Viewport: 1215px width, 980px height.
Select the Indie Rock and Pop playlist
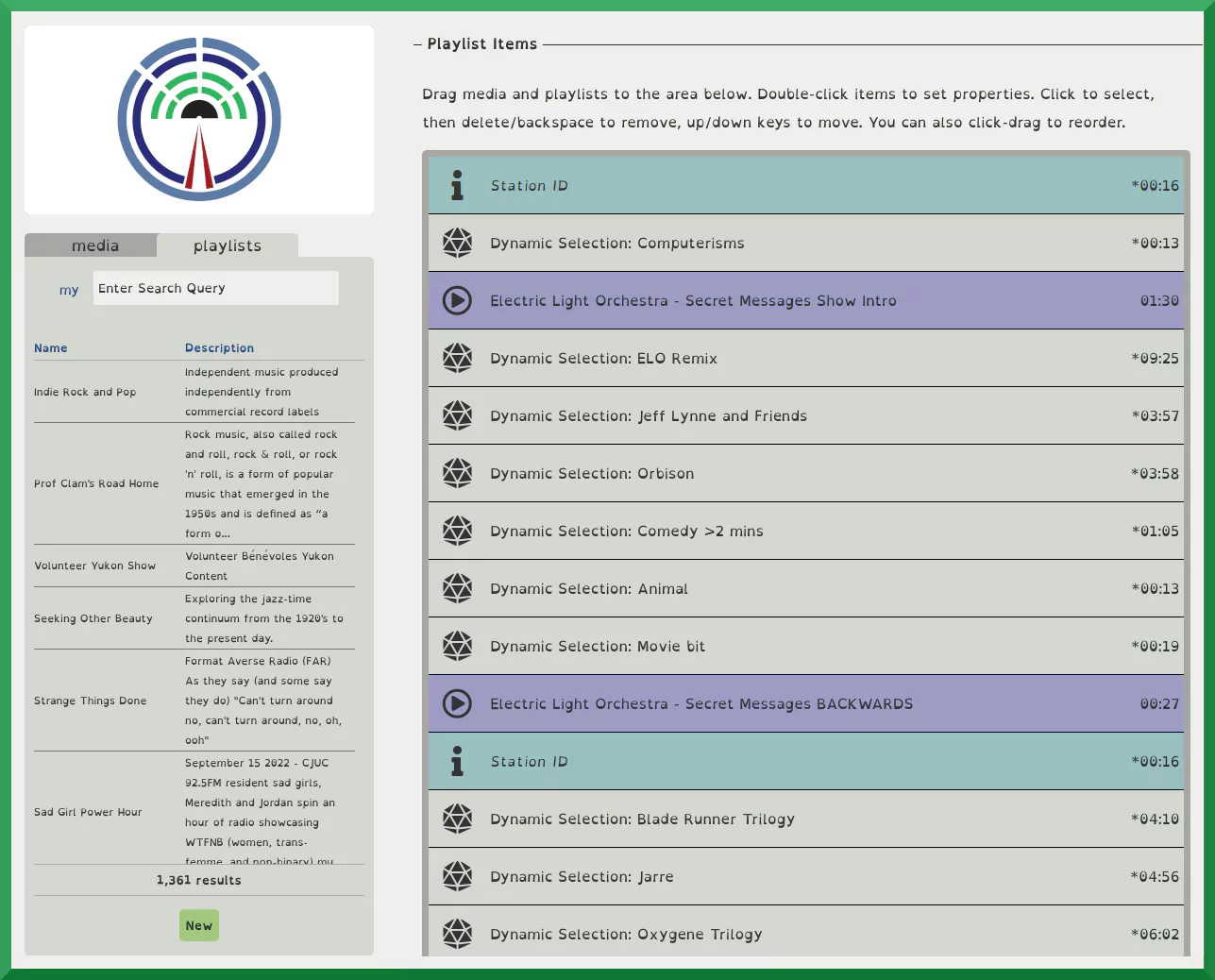85,392
